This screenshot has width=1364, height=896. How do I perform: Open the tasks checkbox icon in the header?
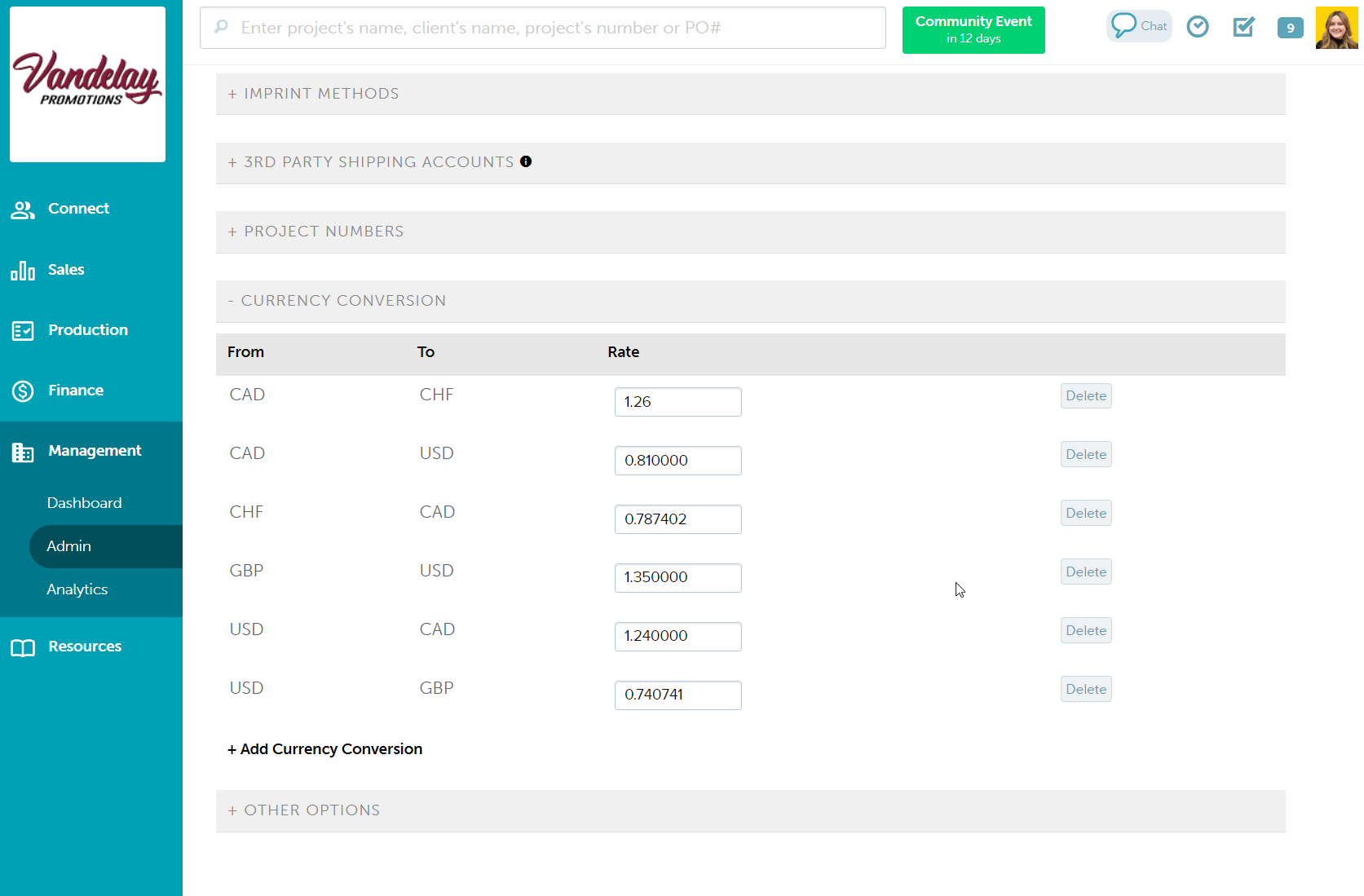coord(1243,27)
